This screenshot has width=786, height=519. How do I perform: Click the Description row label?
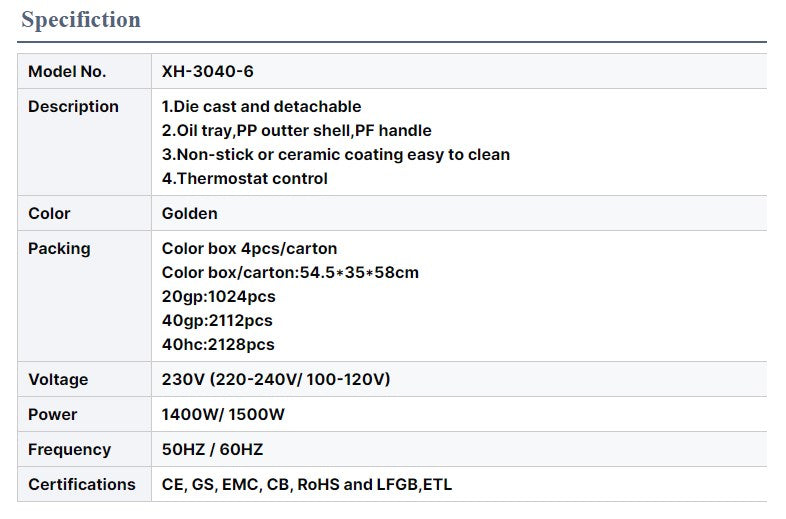73,106
